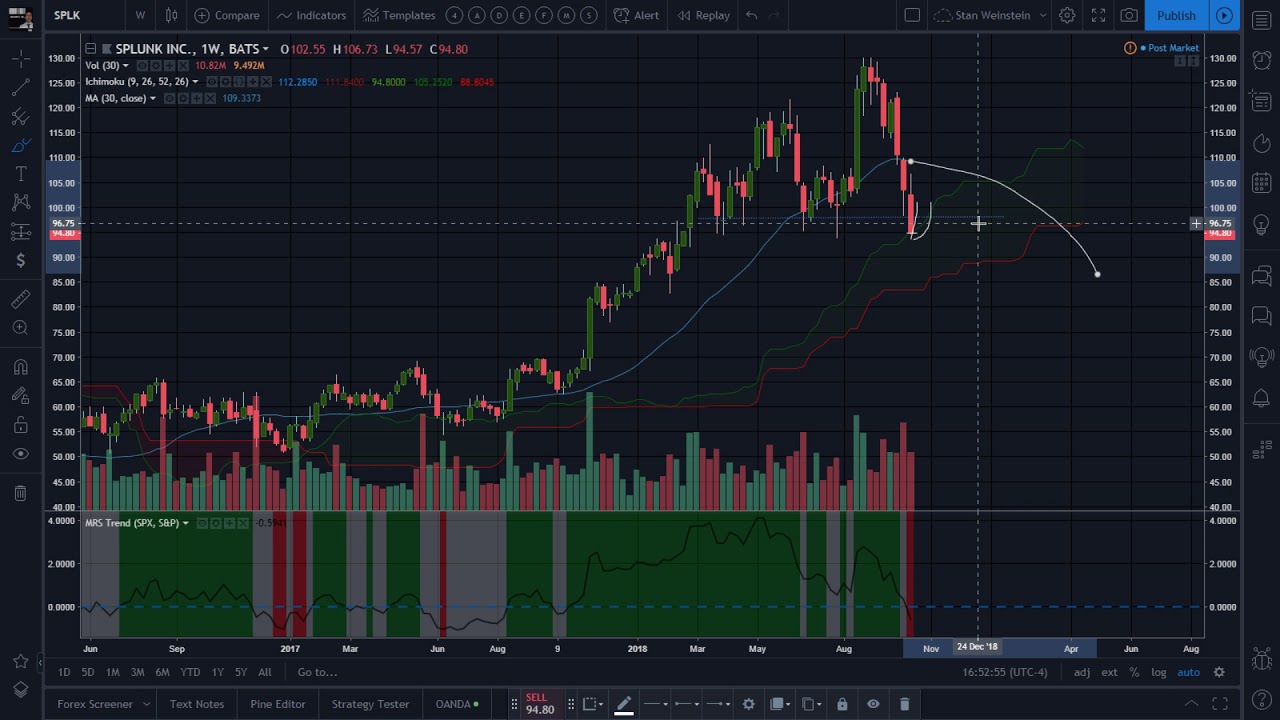1280x720 pixels.
Task: Select the YTD date range
Action: point(190,672)
